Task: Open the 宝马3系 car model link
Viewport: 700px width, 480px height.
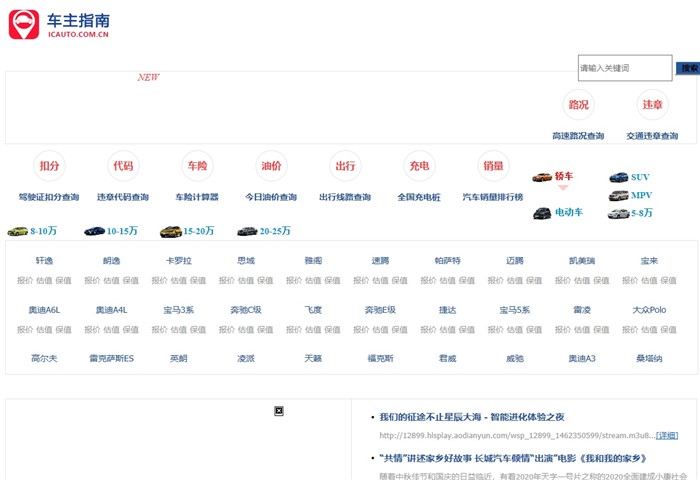Action: point(179,309)
